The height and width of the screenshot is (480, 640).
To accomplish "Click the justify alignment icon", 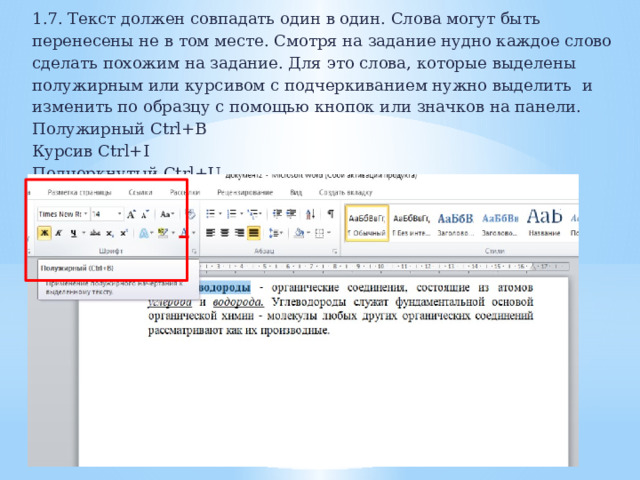I will click(x=253, y=233).
